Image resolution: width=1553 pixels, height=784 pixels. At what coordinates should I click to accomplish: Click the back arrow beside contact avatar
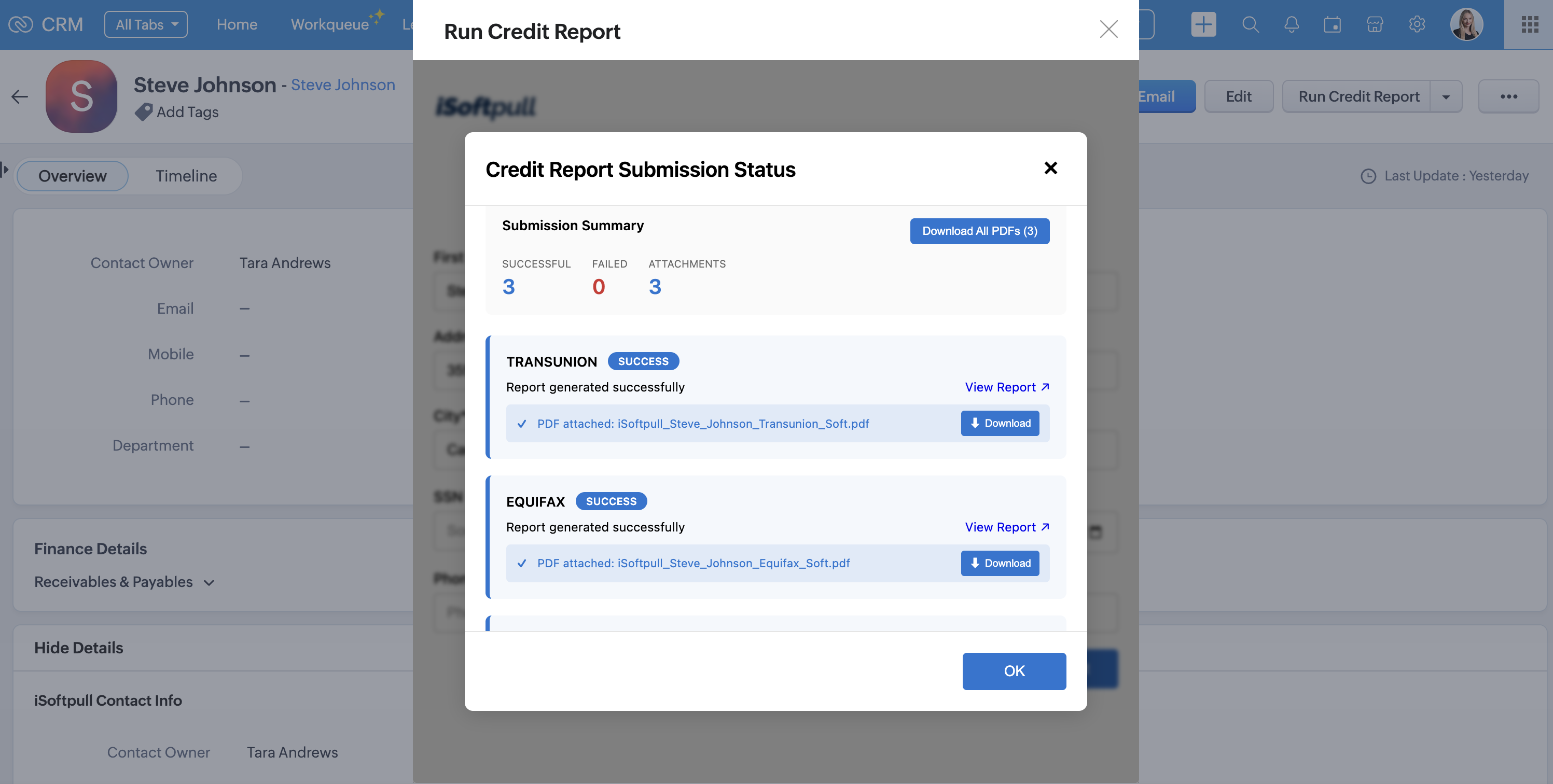tap(20, 96)
